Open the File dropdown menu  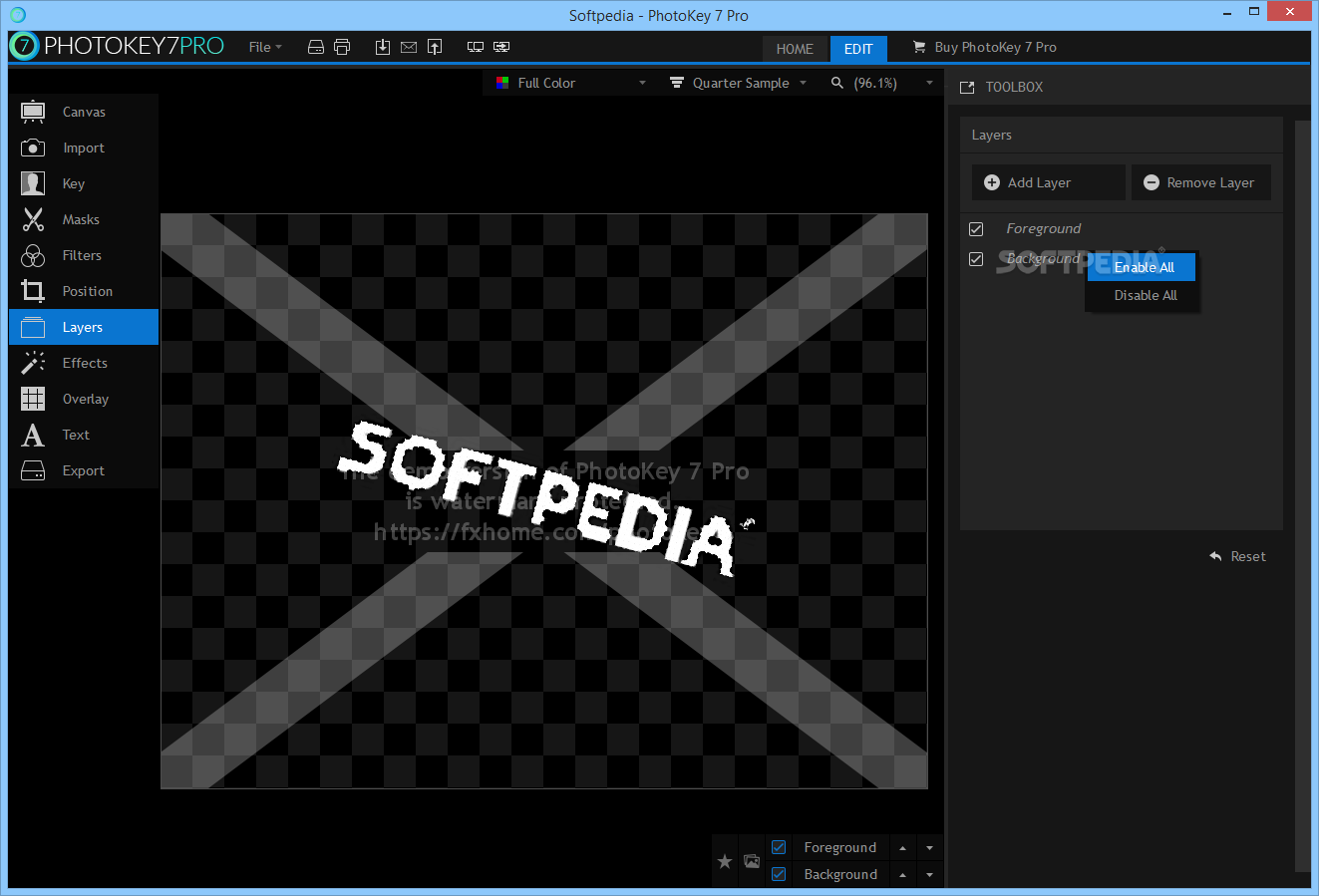tap(265, 47)
